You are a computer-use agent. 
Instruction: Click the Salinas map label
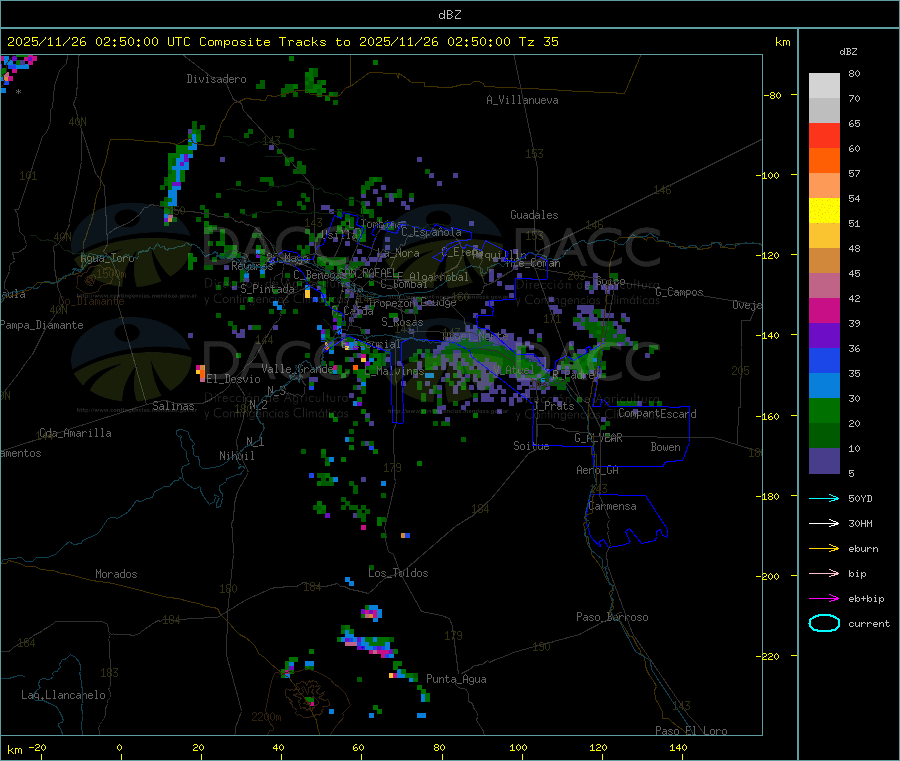(173, 406)
